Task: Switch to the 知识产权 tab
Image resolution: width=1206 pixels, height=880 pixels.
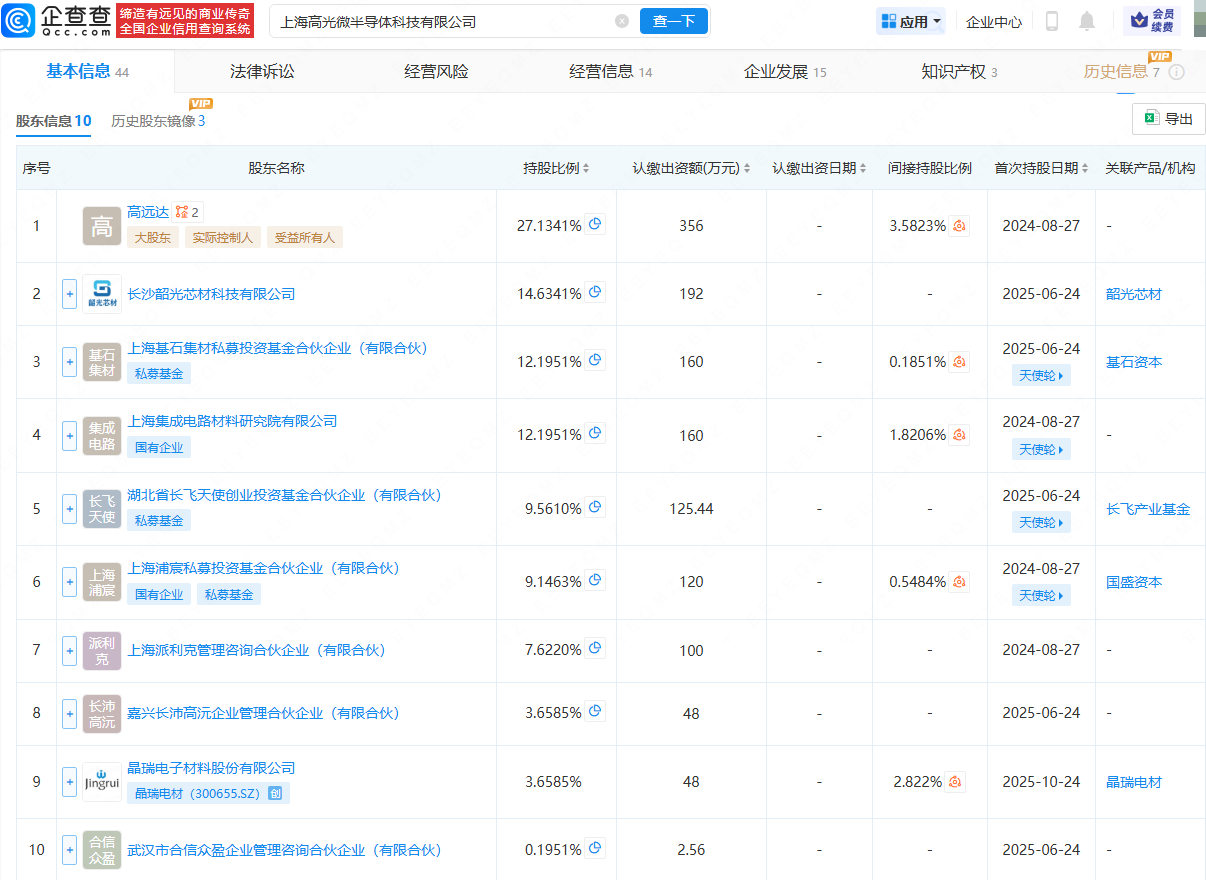Action: click(x=958, y=71)
